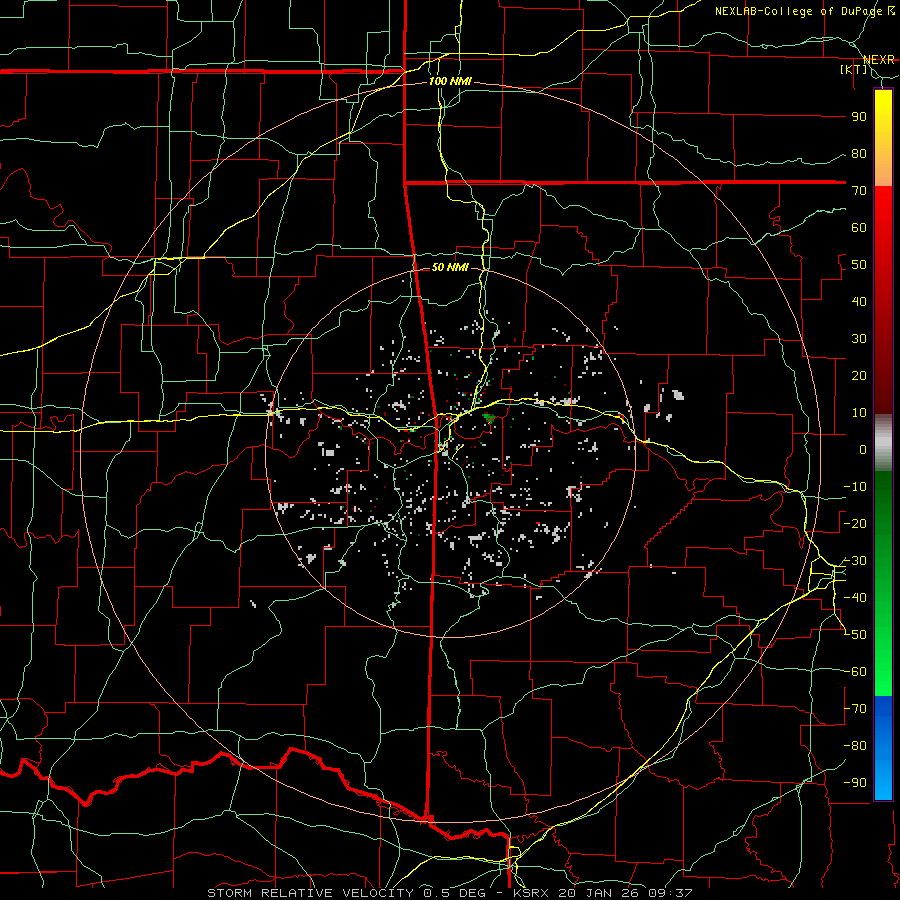Click the '60' value on velocity scale
This screenshot has height=900, width=900.
click(859, 228)
